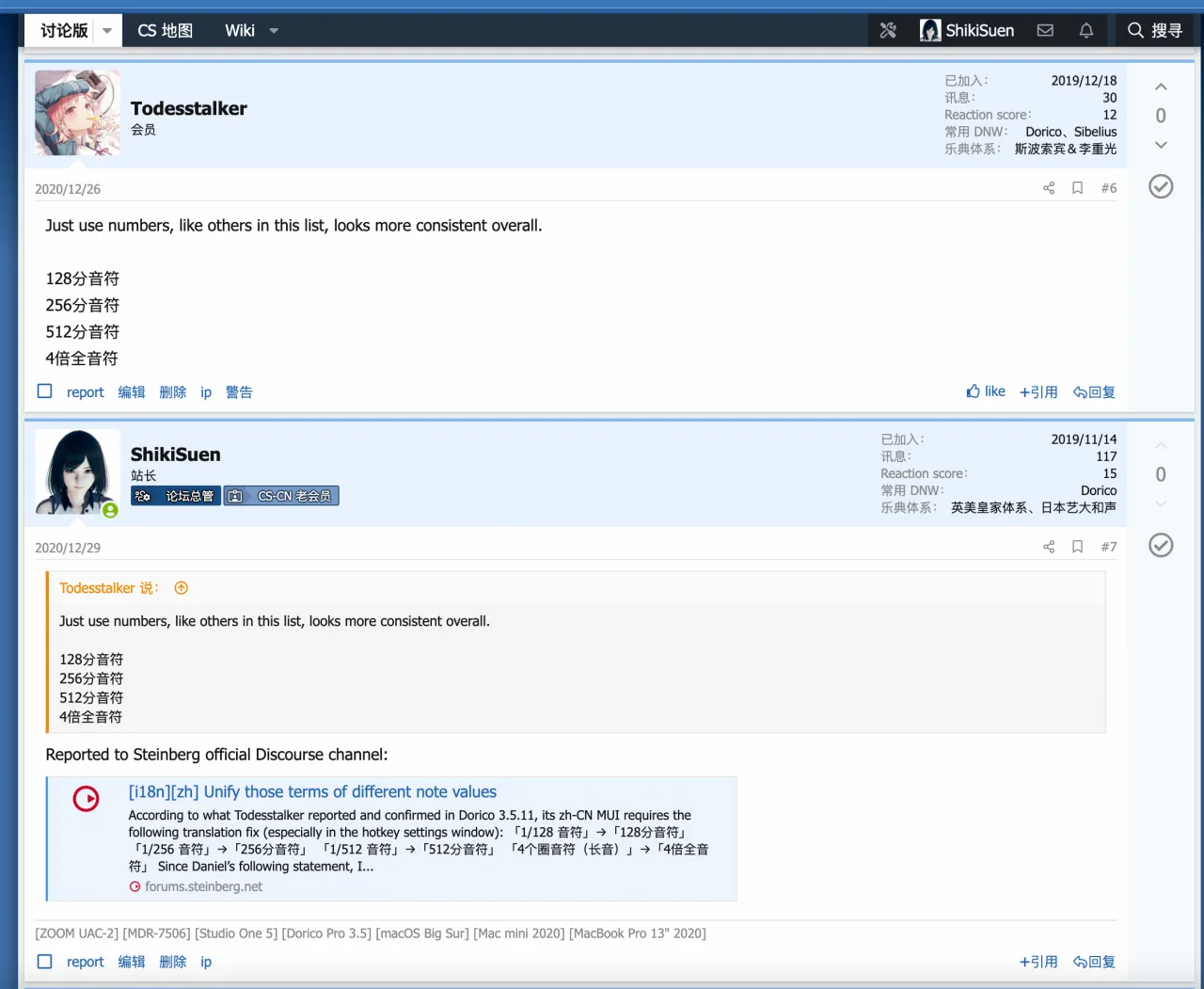
Task: Share post #6 via share icon
Action: tap(1049, 188)
